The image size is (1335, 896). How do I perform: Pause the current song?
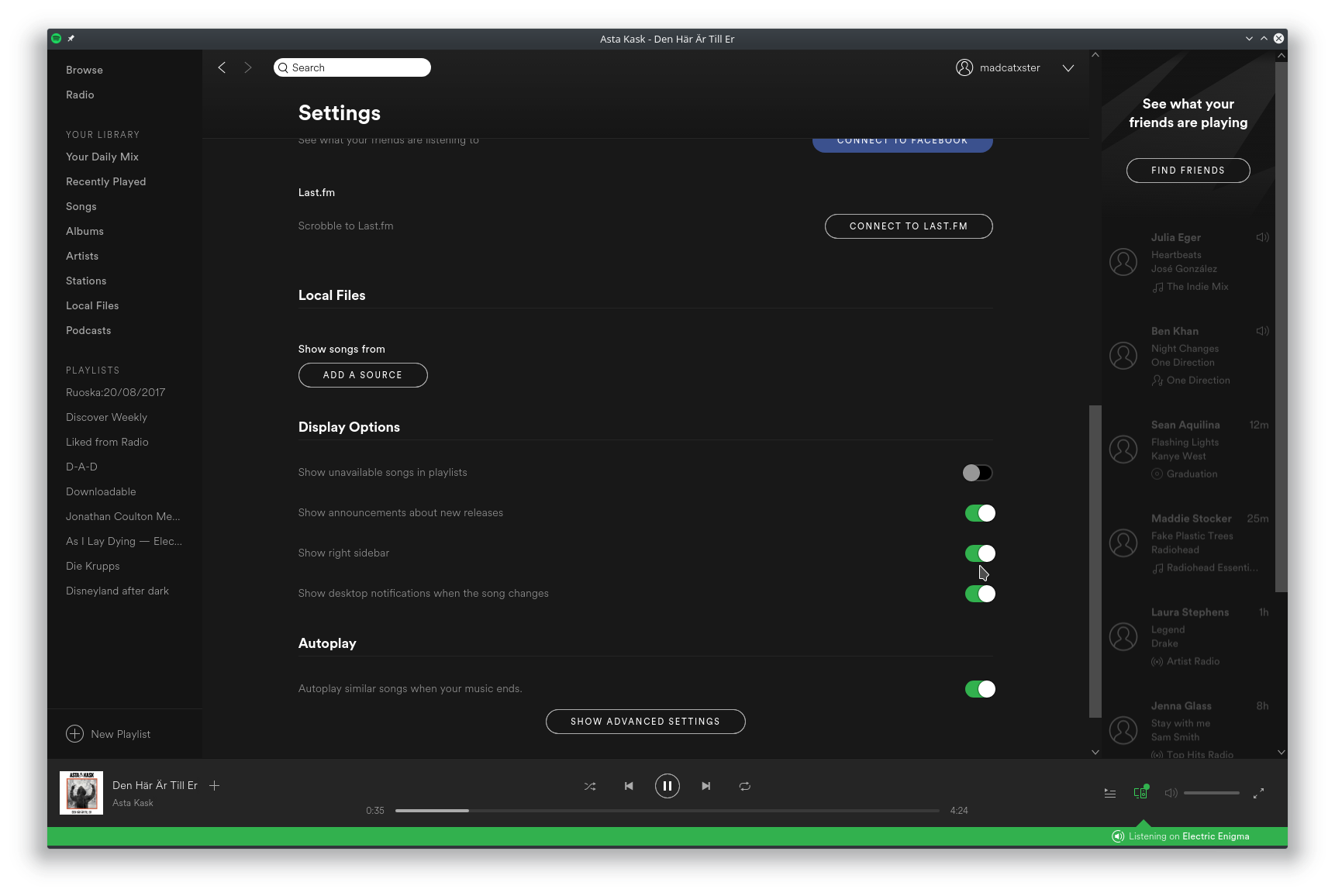[x=667, y=786]
